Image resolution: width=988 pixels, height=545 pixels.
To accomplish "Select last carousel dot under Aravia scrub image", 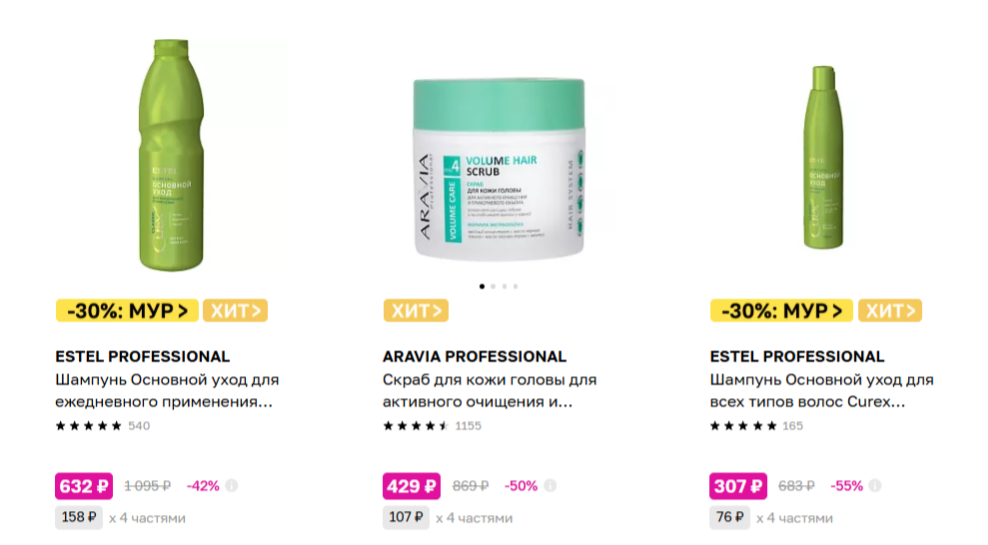I will pos(515,287).
